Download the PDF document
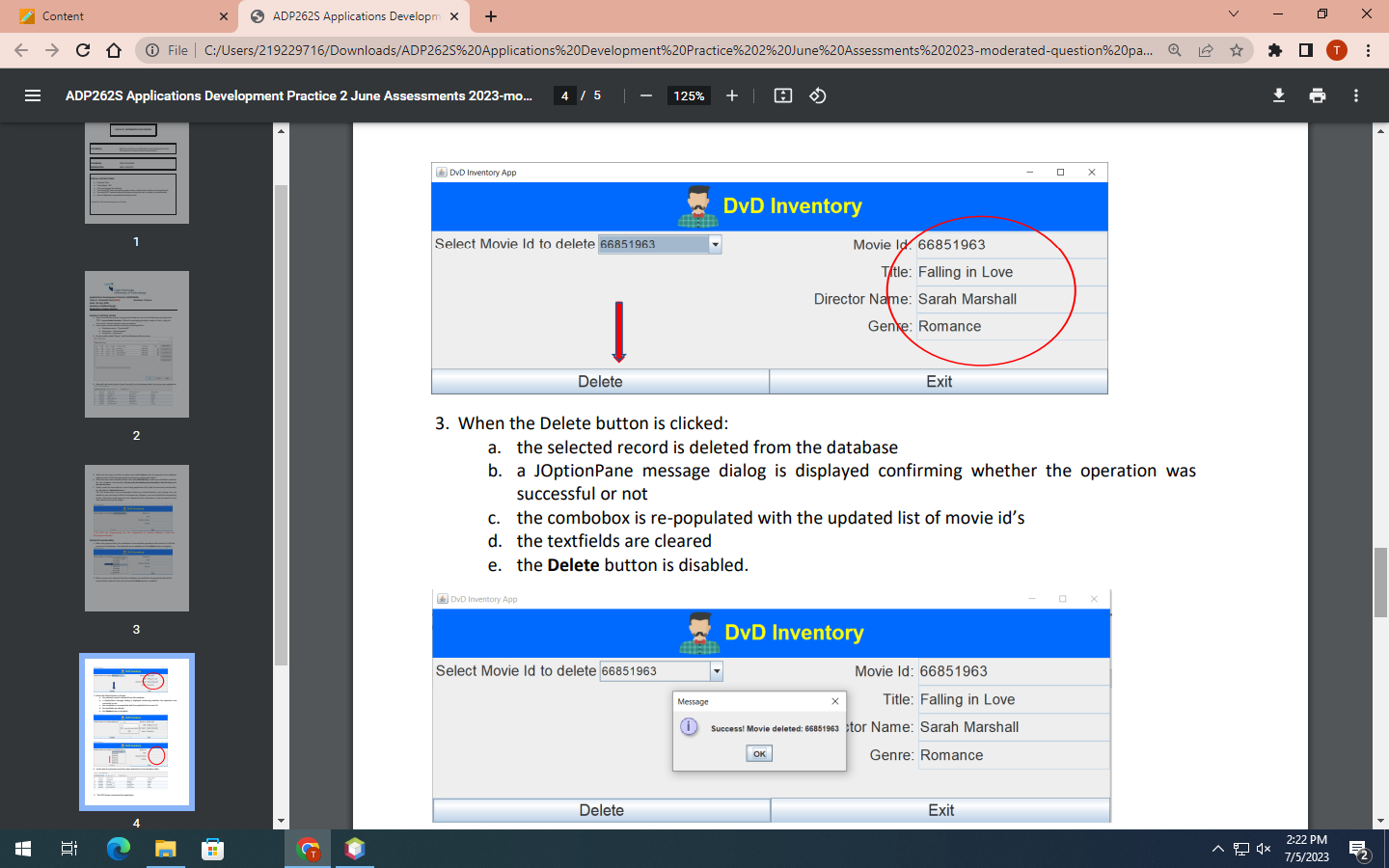The height and width of the screenshot is (868, 1389). coord(1278,95)
